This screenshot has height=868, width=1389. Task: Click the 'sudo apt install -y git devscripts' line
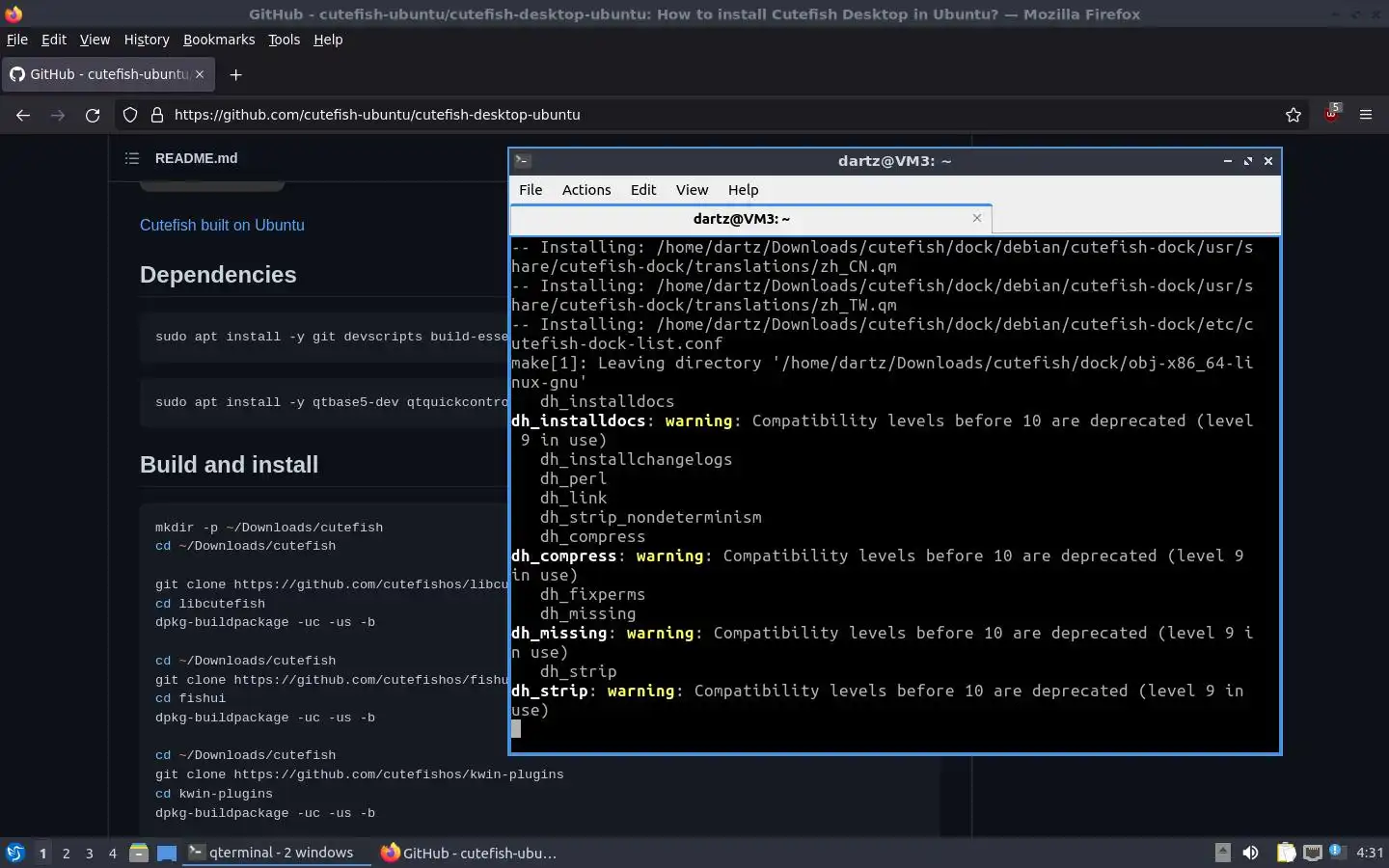click(x=332, y=337)
